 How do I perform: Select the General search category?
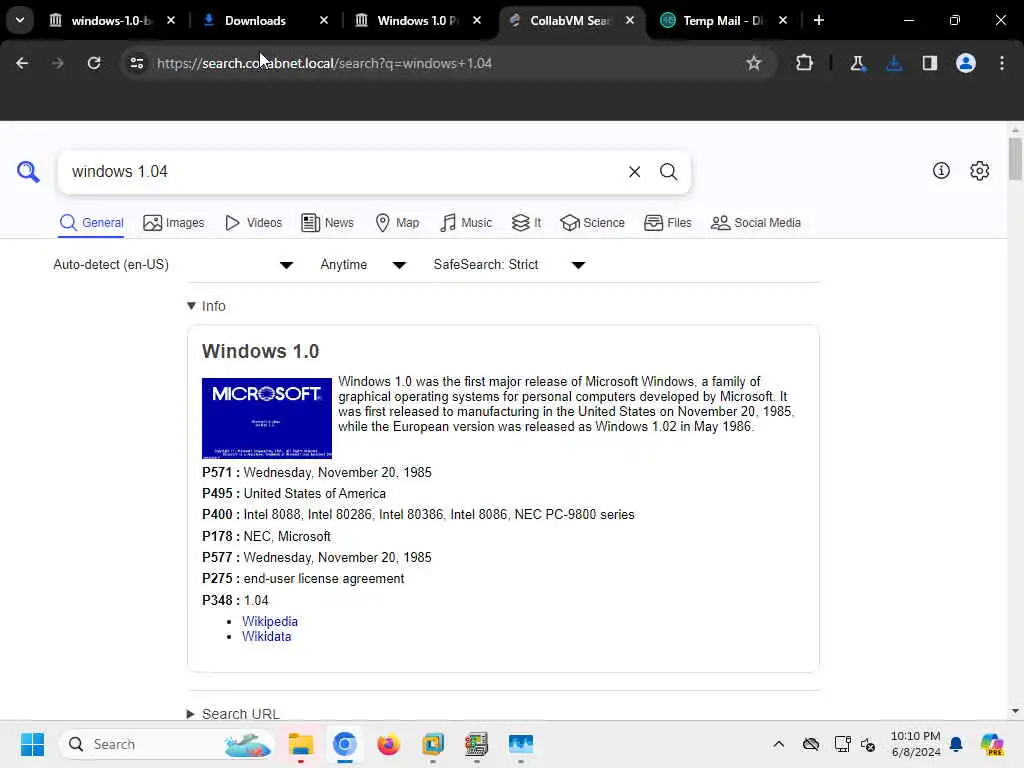(x=91, y=223)
